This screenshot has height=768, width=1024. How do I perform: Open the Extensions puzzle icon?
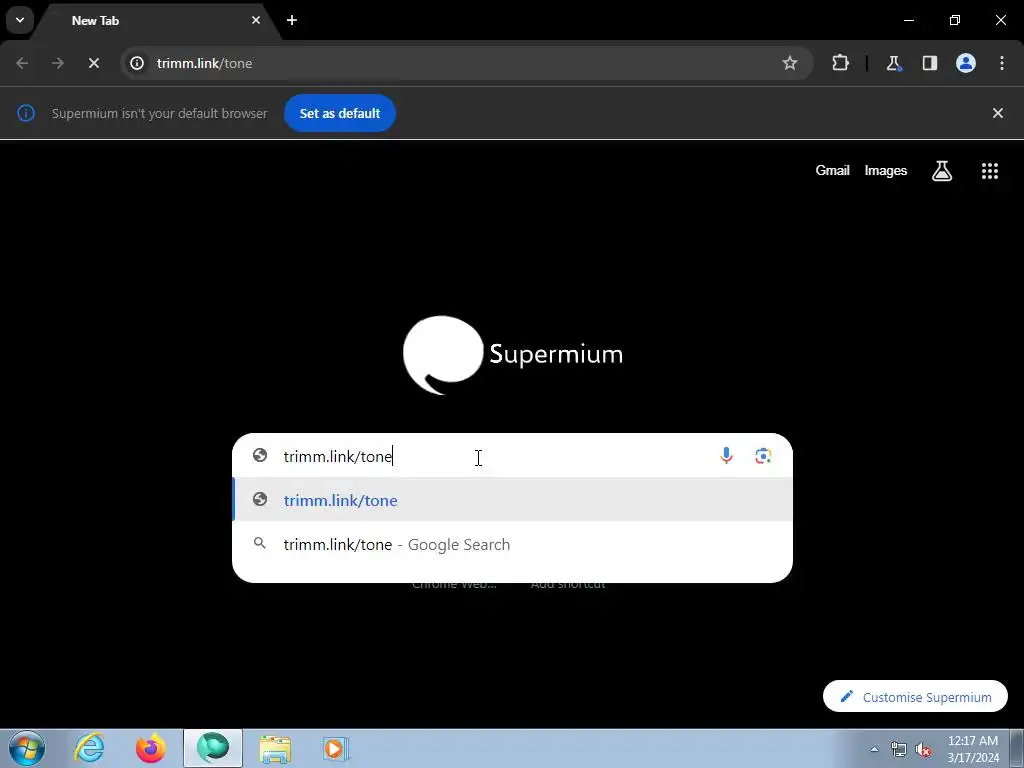tap(840, 63)
